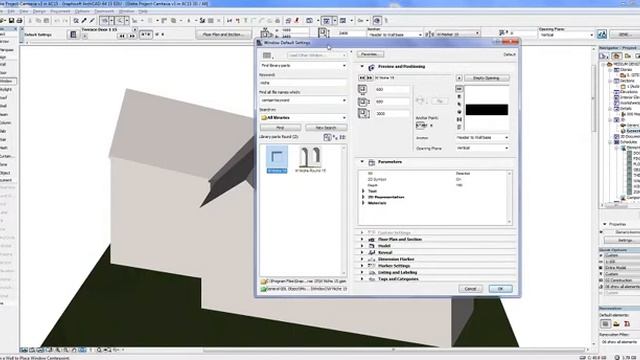Click the Save icon in main toolbar
640x360 pixels.
tap(11, 20)
